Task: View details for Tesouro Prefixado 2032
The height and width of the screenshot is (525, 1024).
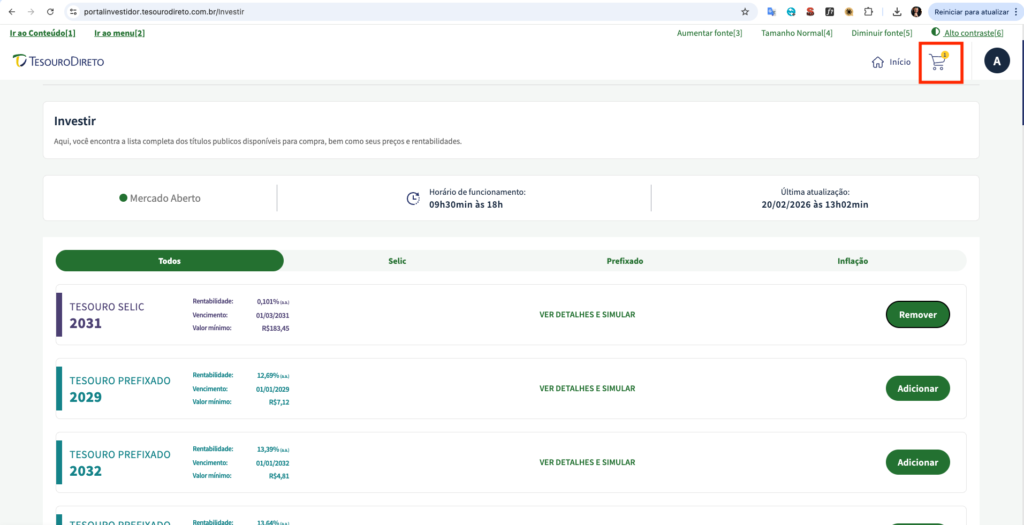Action: 587,462
